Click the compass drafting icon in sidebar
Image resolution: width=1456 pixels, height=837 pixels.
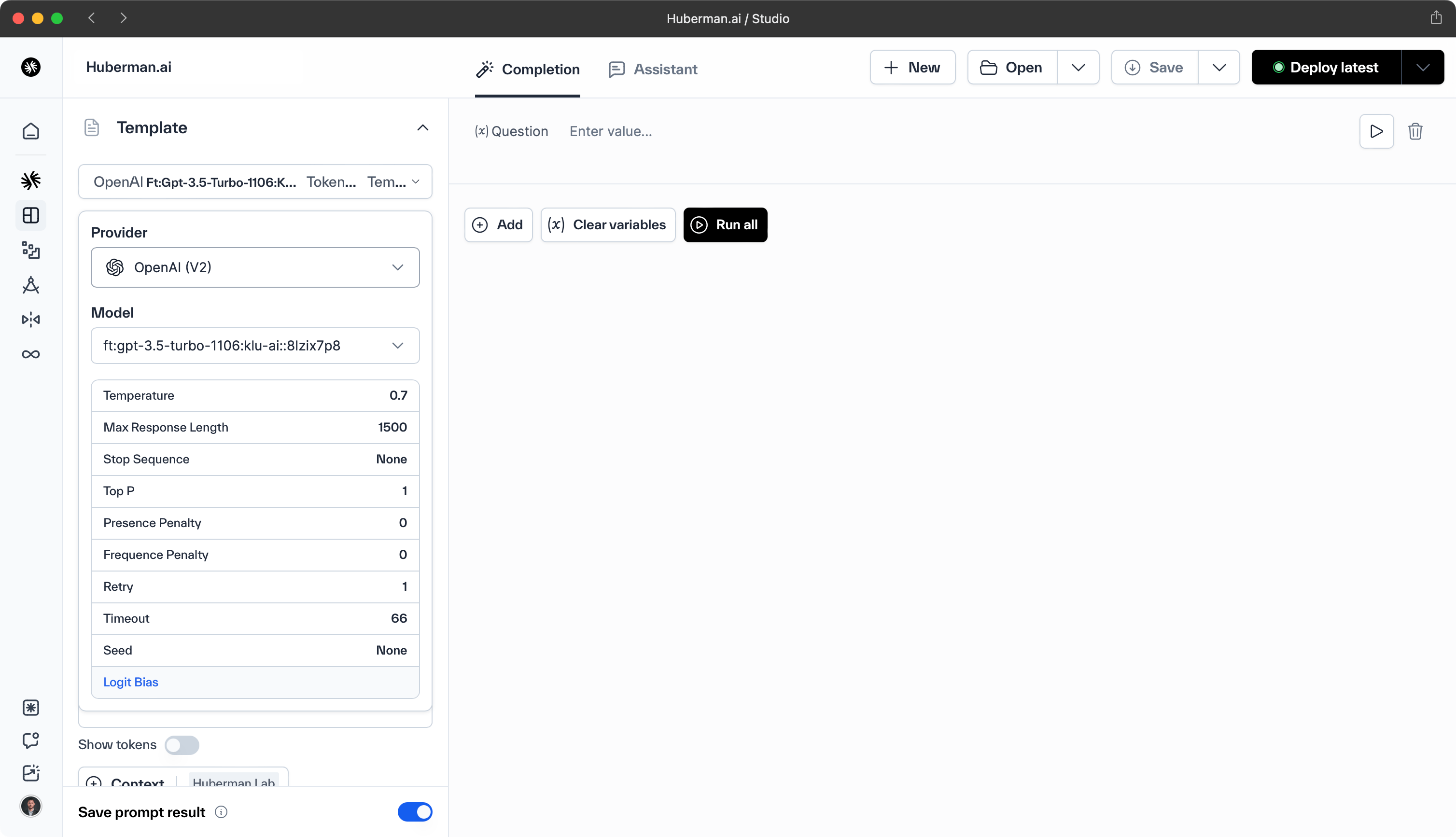point(31,285)
